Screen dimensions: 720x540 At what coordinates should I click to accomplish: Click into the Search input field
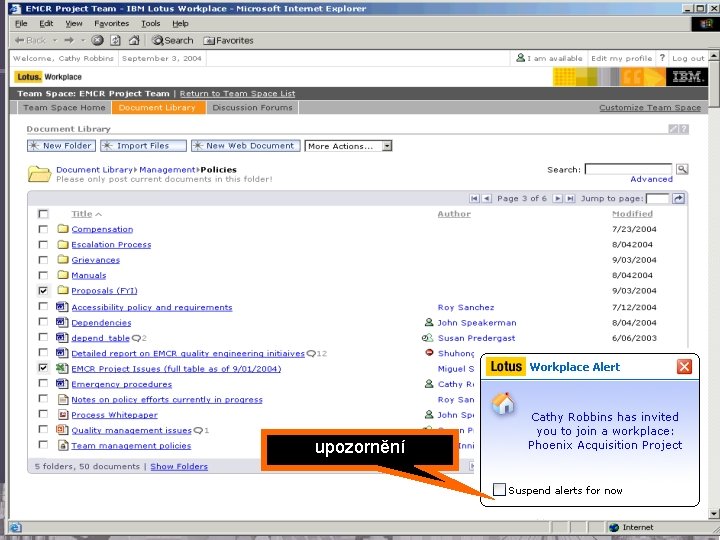(629, 169)
